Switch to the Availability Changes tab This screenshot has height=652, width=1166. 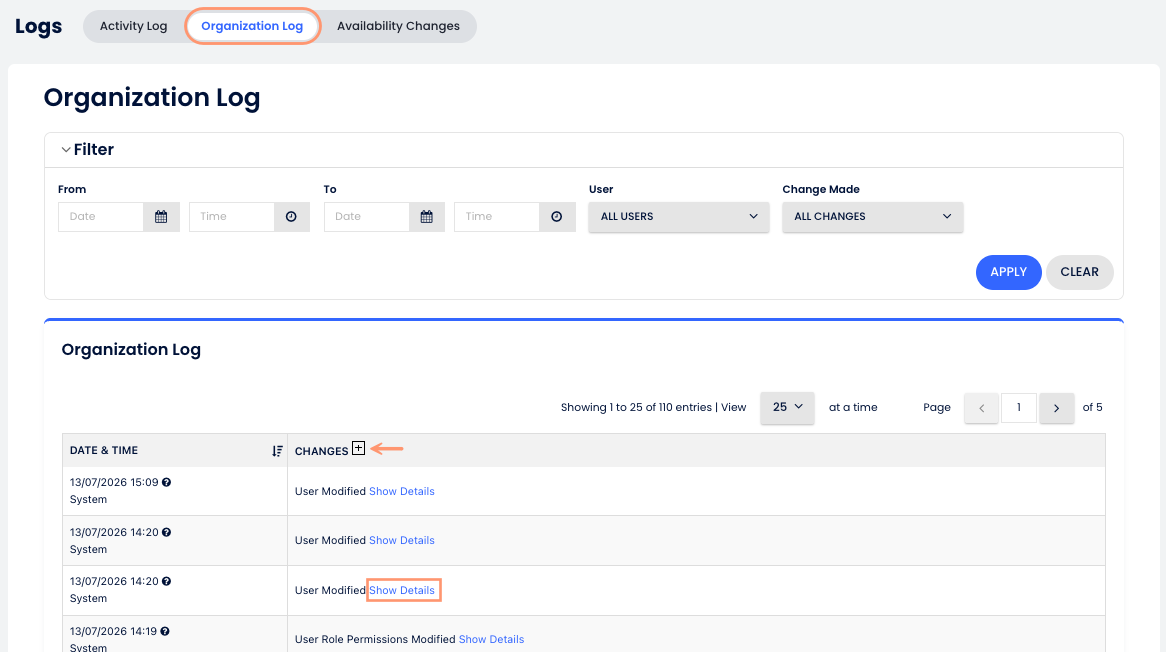pyautogui.click(x=399, y=26)
